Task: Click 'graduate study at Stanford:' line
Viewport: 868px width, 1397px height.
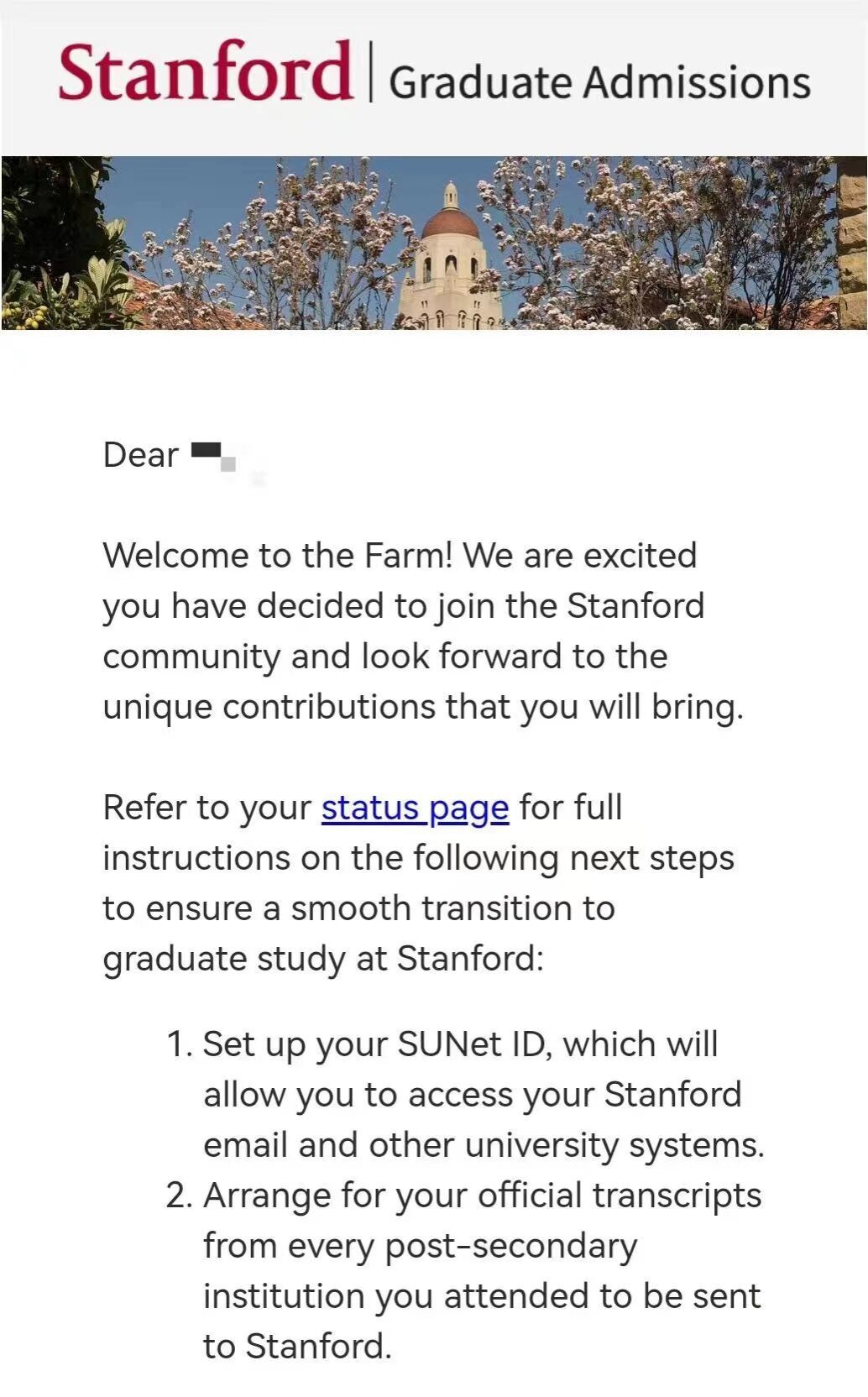Action: click(x=323, y=959)
